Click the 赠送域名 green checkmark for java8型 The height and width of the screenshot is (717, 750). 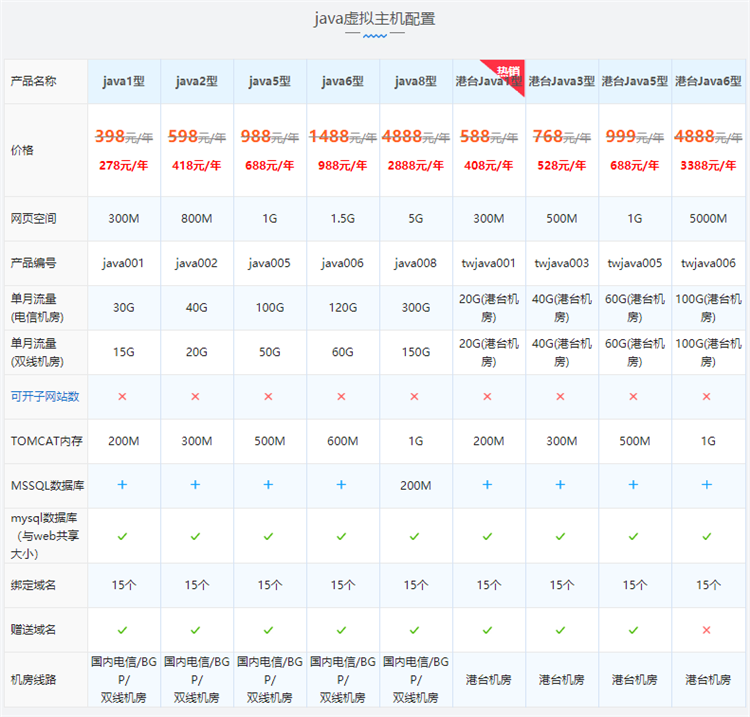click(415, 630)
